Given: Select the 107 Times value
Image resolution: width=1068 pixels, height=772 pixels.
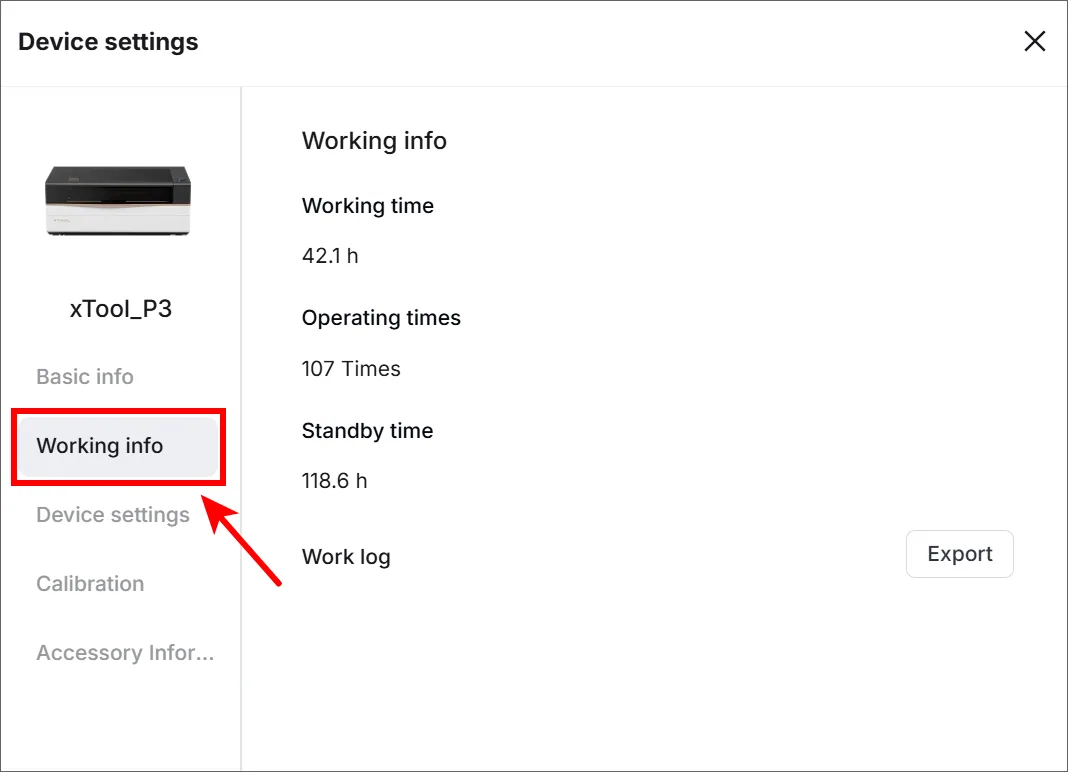Looking at the screenshot, I should click(x=351, y=369).
